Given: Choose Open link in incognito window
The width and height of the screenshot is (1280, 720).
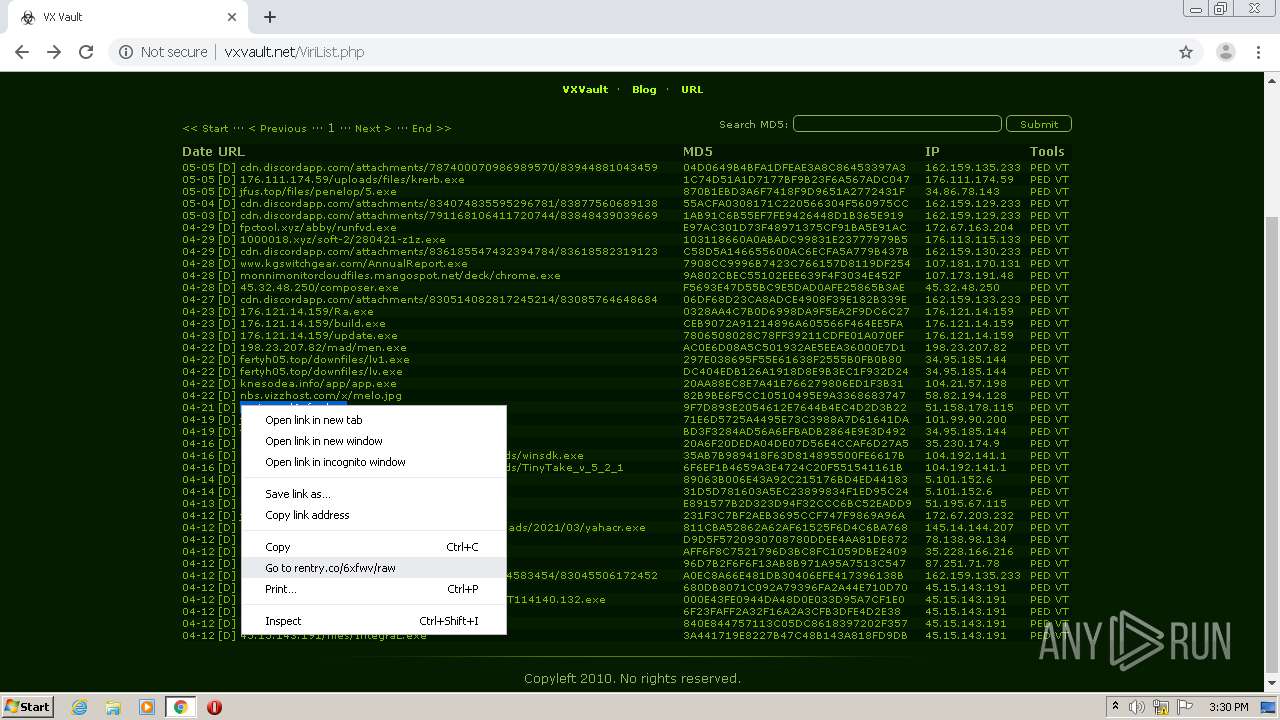Looking at the screenshot, I should tap(374, 462).
